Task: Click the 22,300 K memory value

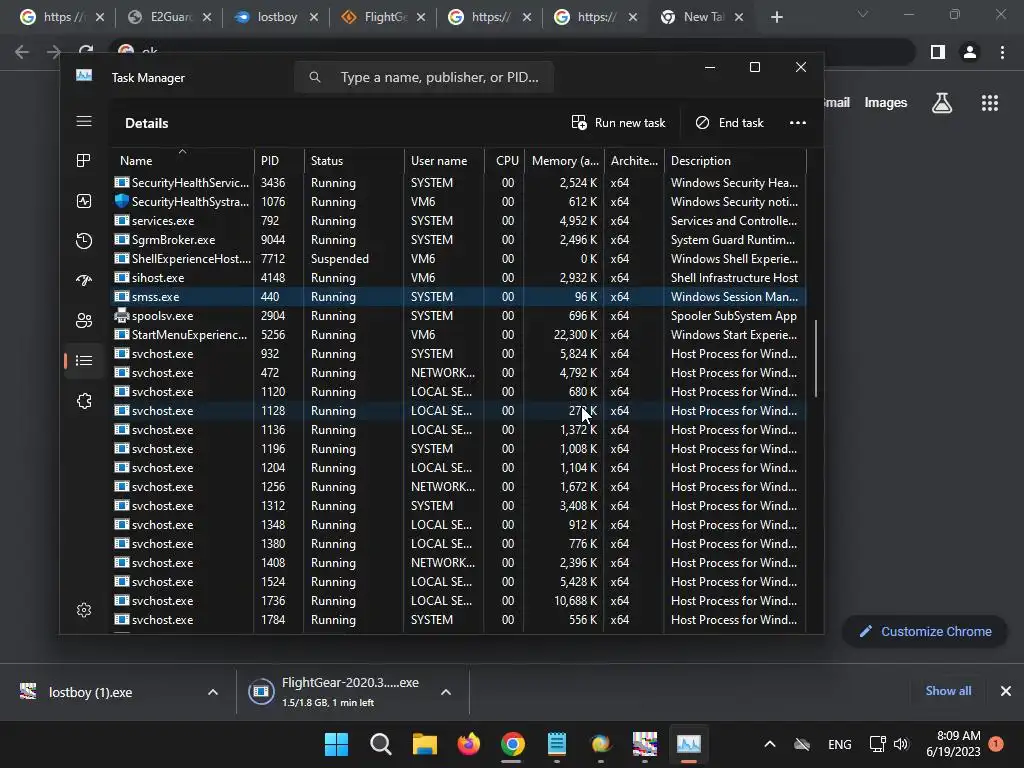Action: [575, 334]
